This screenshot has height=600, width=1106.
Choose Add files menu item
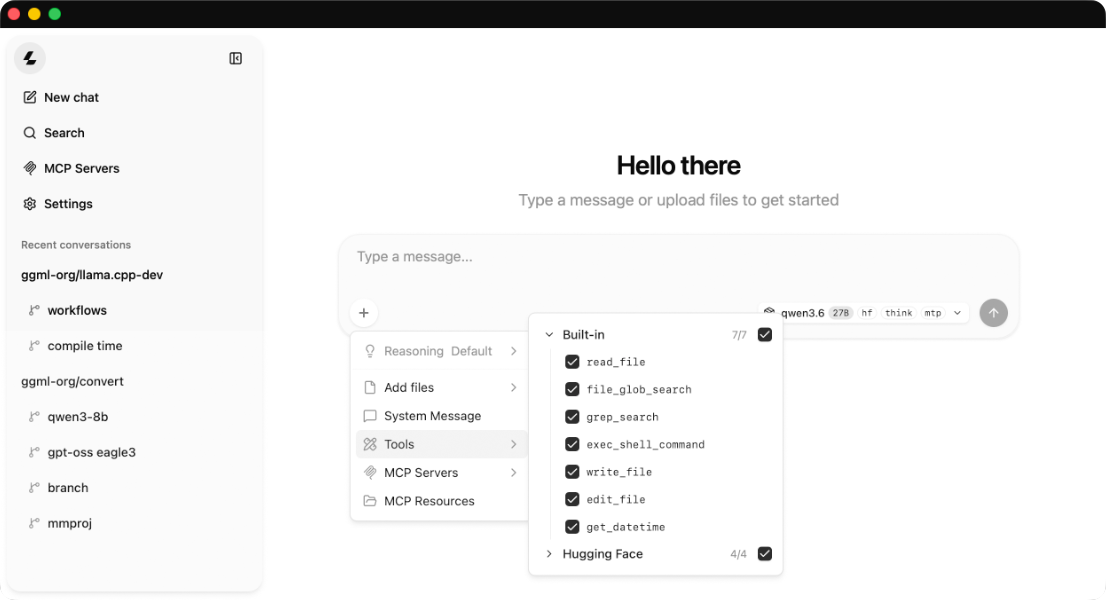[x=442, y=387]
